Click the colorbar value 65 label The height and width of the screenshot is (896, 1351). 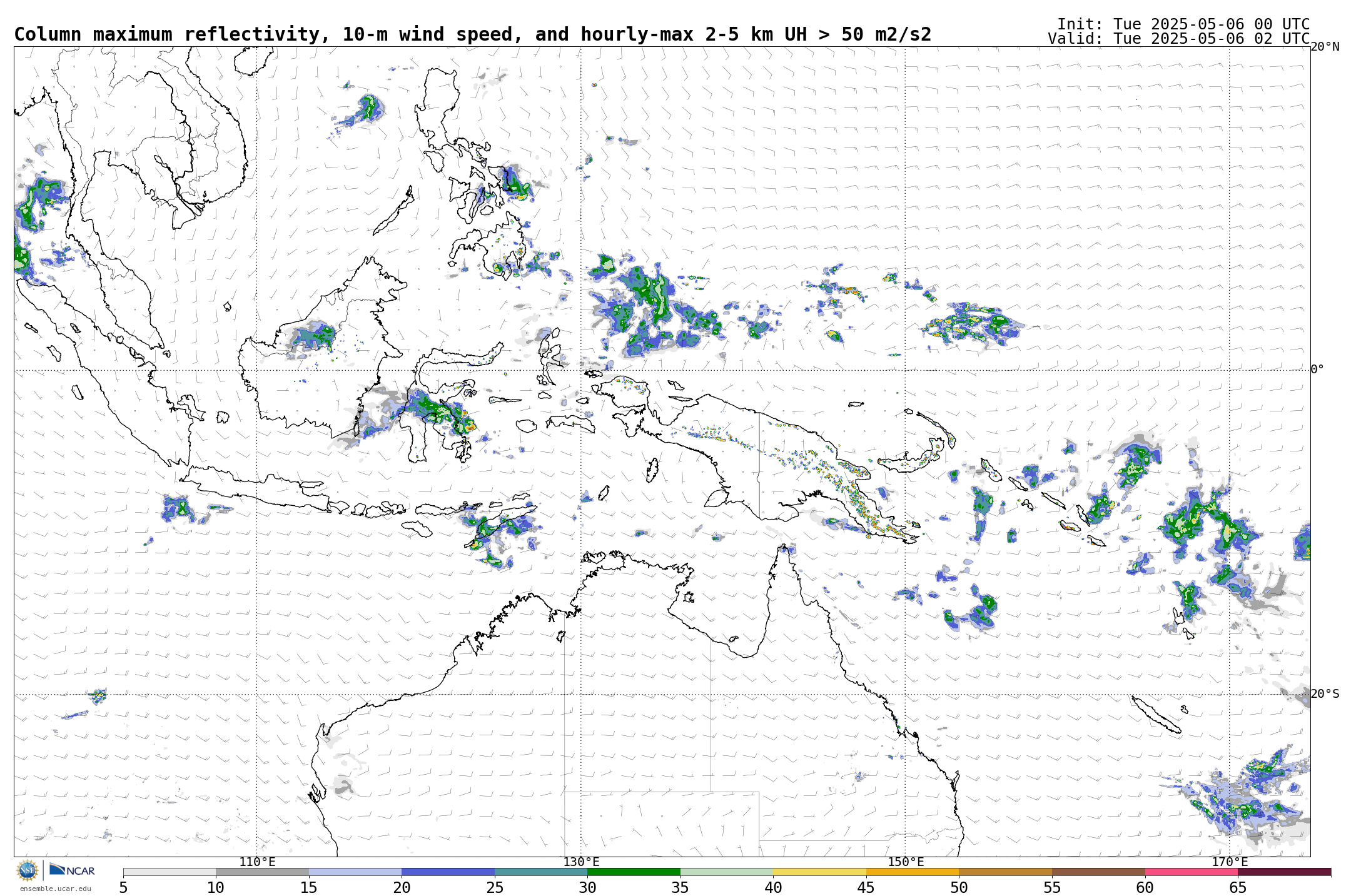click(1238, 888)
